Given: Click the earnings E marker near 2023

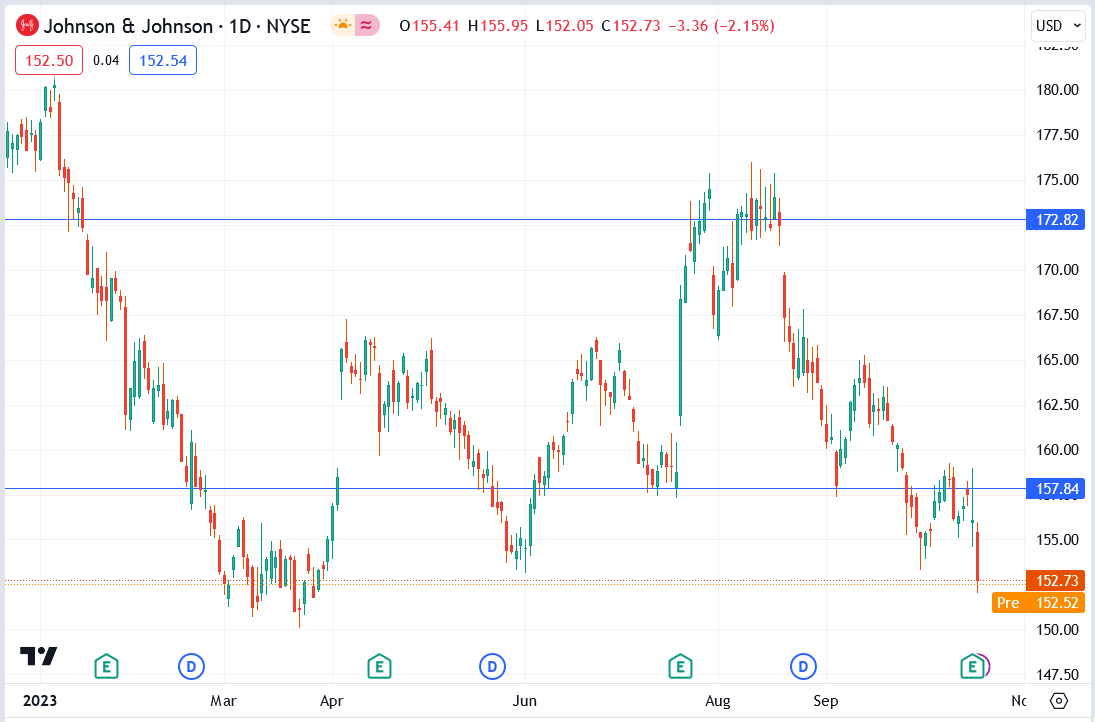Looking at the screenshot, I should [x=106, y=667].
